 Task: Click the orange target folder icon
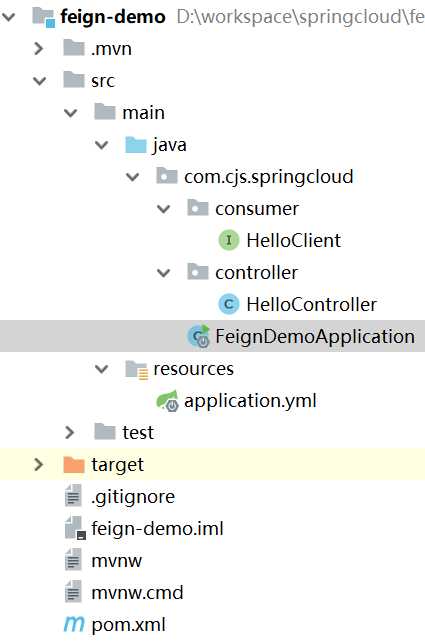[74, 464]
